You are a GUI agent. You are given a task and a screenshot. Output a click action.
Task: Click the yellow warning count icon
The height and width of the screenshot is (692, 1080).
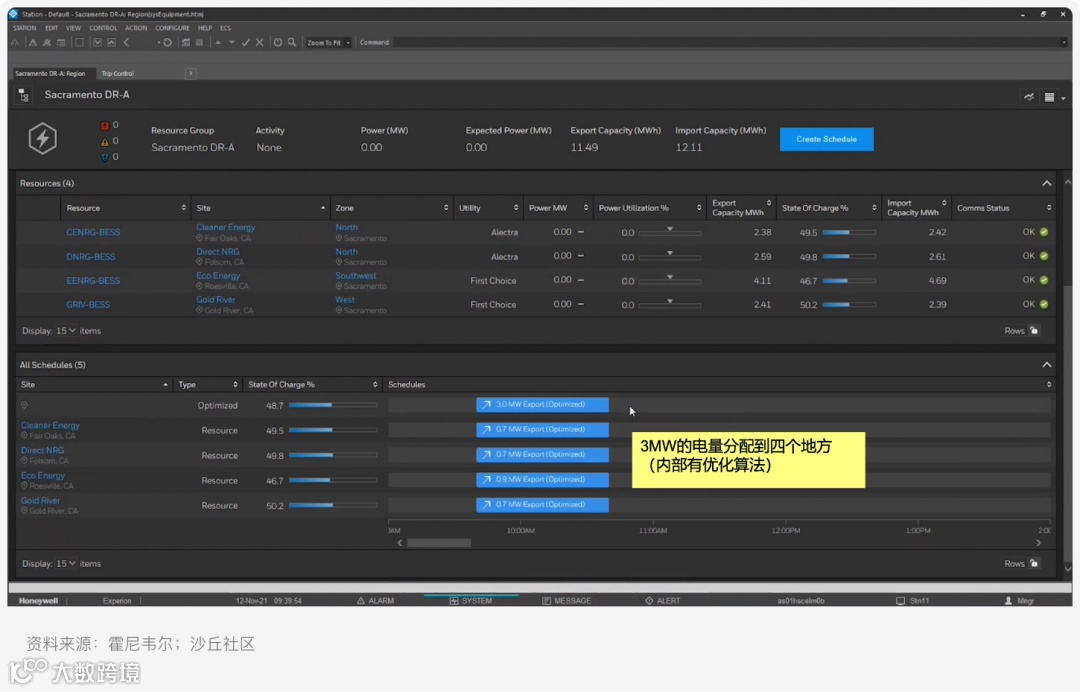(x=105, y=141)
